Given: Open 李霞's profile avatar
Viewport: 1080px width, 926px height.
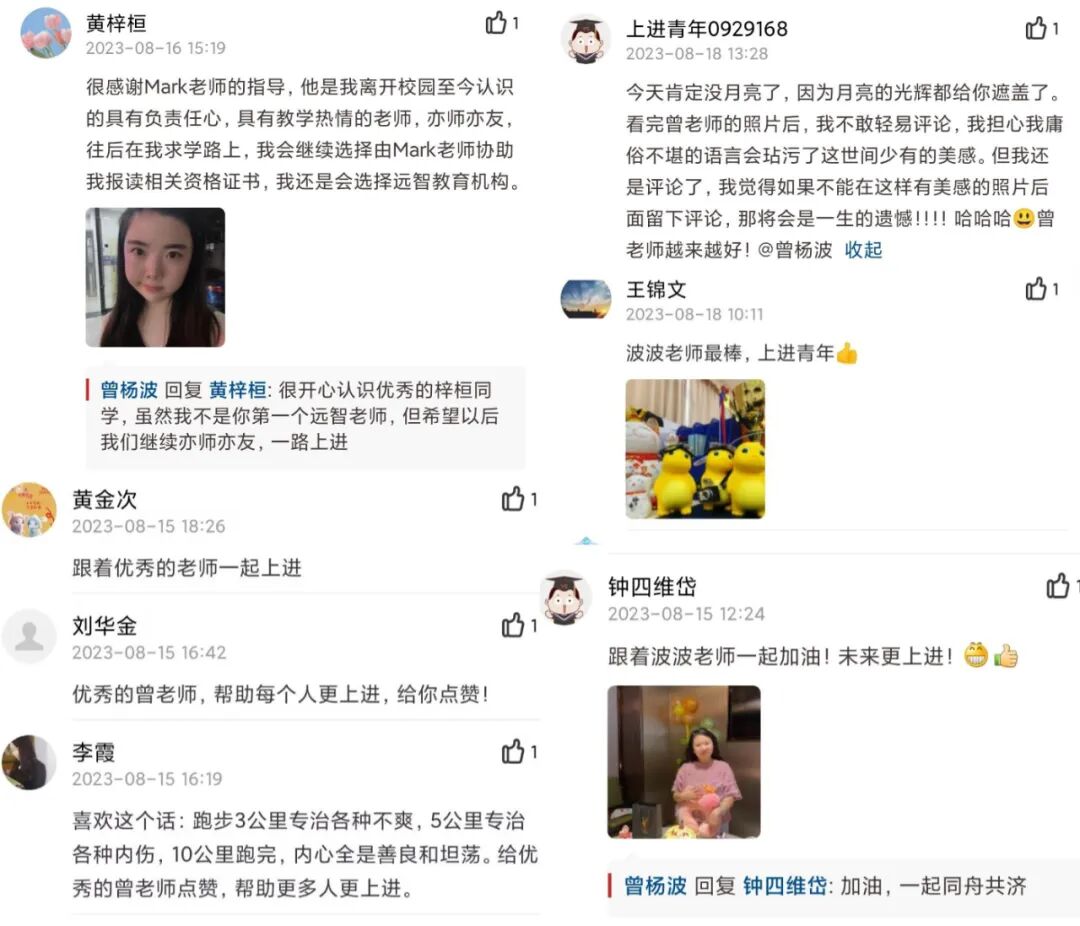Looking at the screenshot, I should (x=29, y=762).
